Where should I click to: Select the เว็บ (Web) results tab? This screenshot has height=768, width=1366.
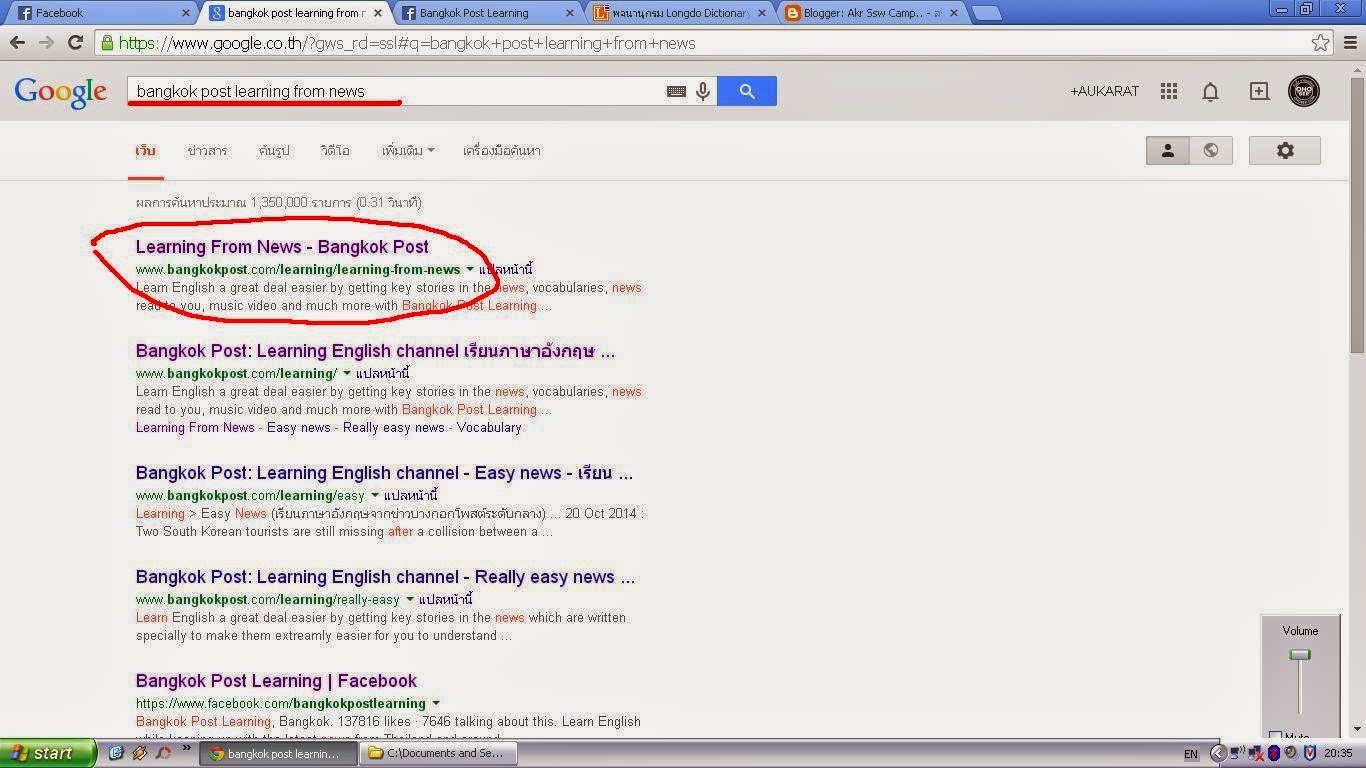tap(146, 151)
